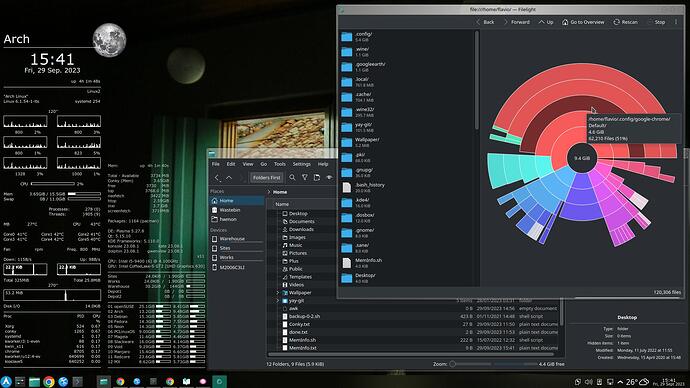Select the .config/ folder in Filelight list
The height and width of the screenshot is (388, 690).
pyautogui.click(x=407, y=37)
